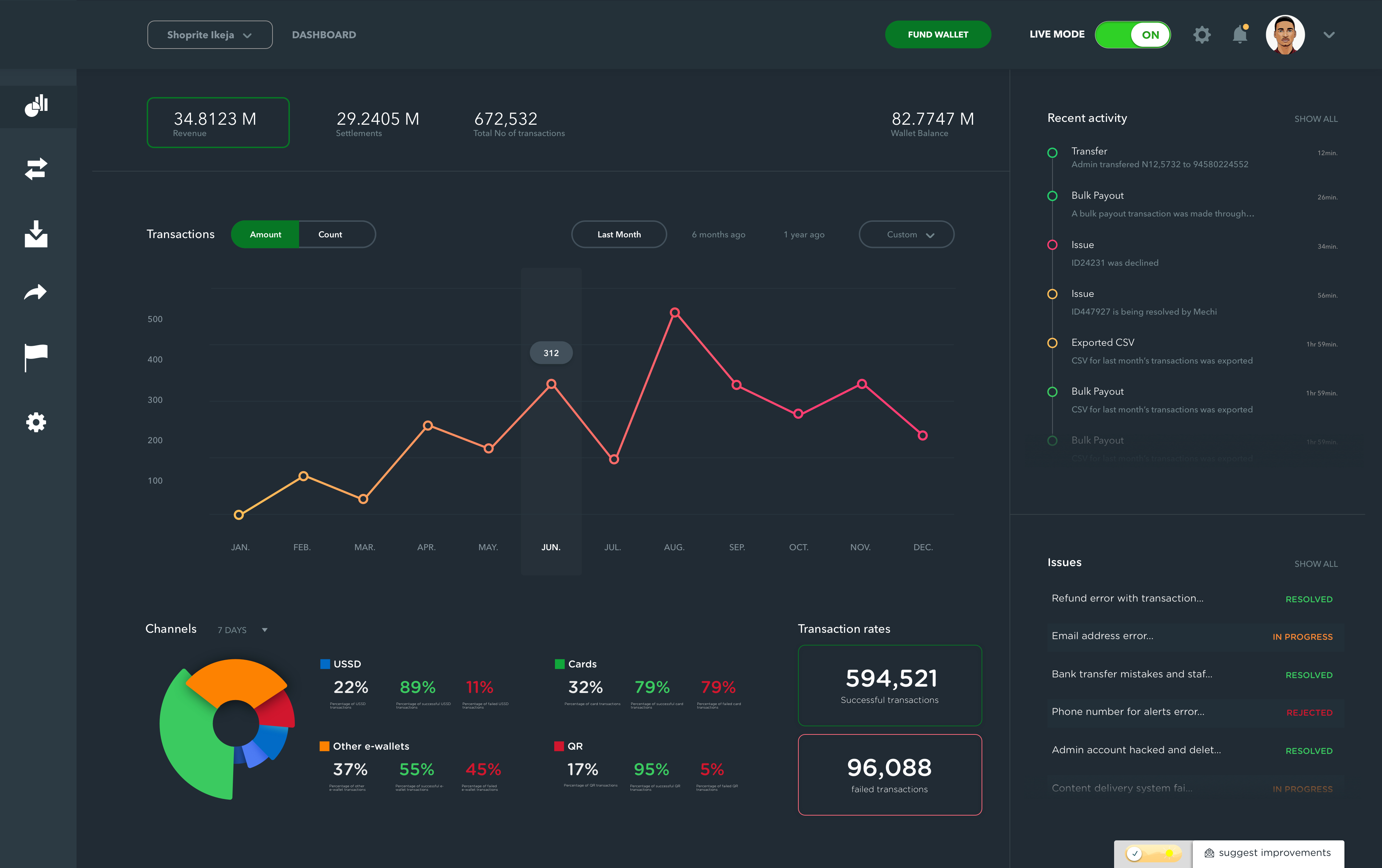Click the ID24231 declined issue red circle
Image resolution: width=1382 pixels, height=868 pixels.
coord(1052,245)
